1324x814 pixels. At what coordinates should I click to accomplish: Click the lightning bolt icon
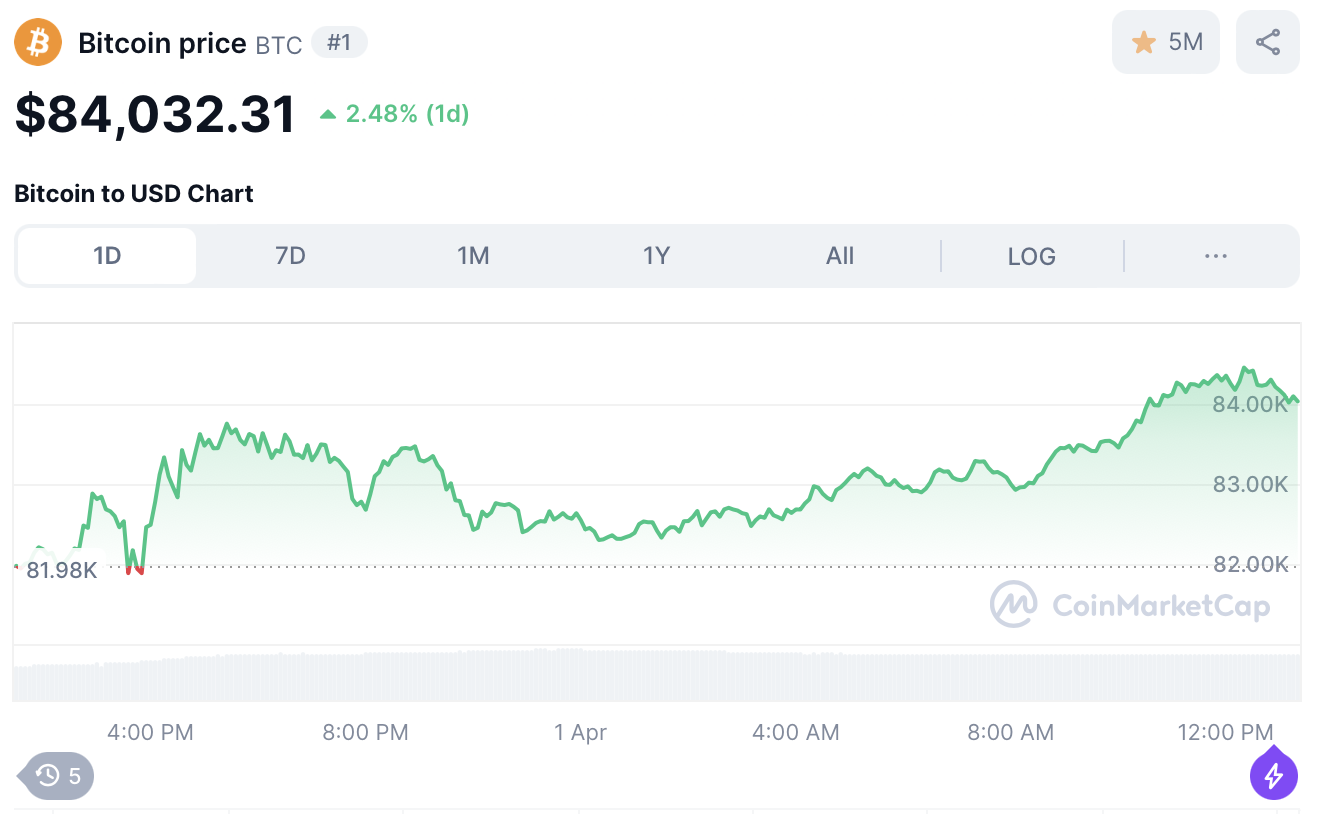(x=1273, y=774)
